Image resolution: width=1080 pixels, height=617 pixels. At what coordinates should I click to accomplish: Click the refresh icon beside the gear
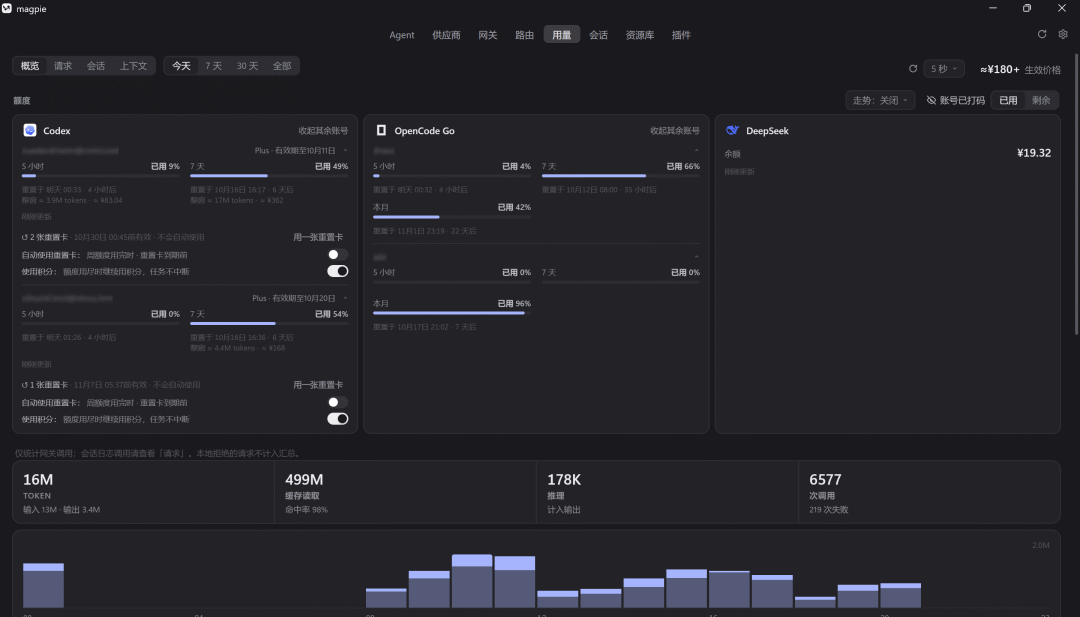pos(1042,34)
